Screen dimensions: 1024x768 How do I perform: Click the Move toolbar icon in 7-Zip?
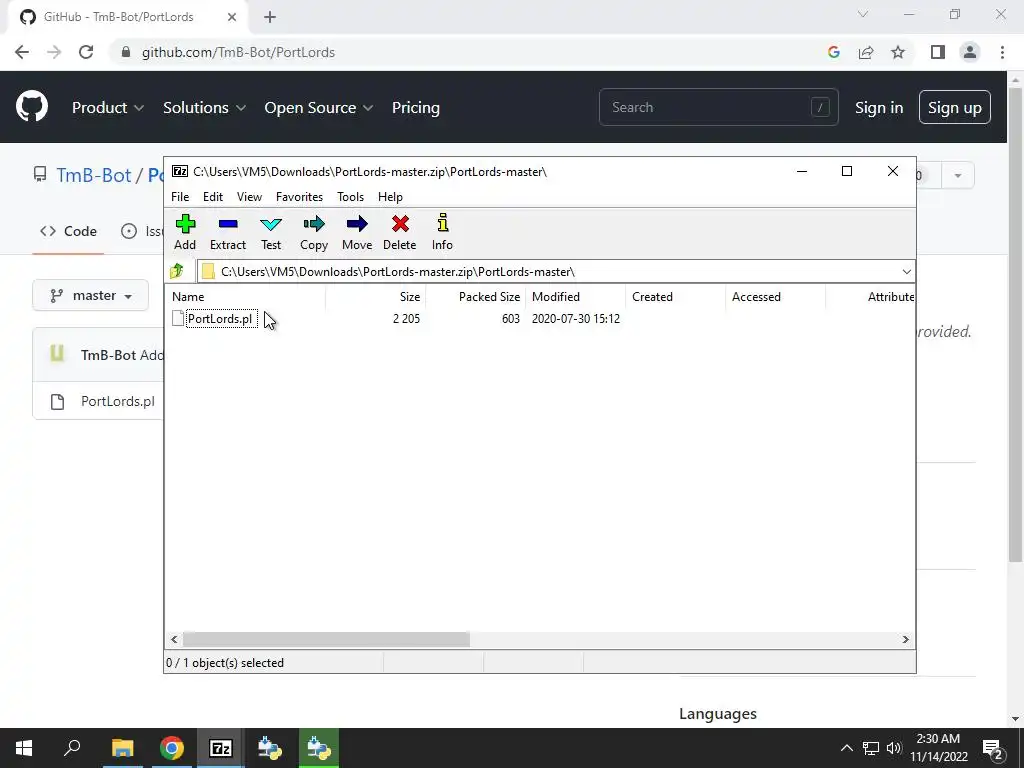point(357,224)
